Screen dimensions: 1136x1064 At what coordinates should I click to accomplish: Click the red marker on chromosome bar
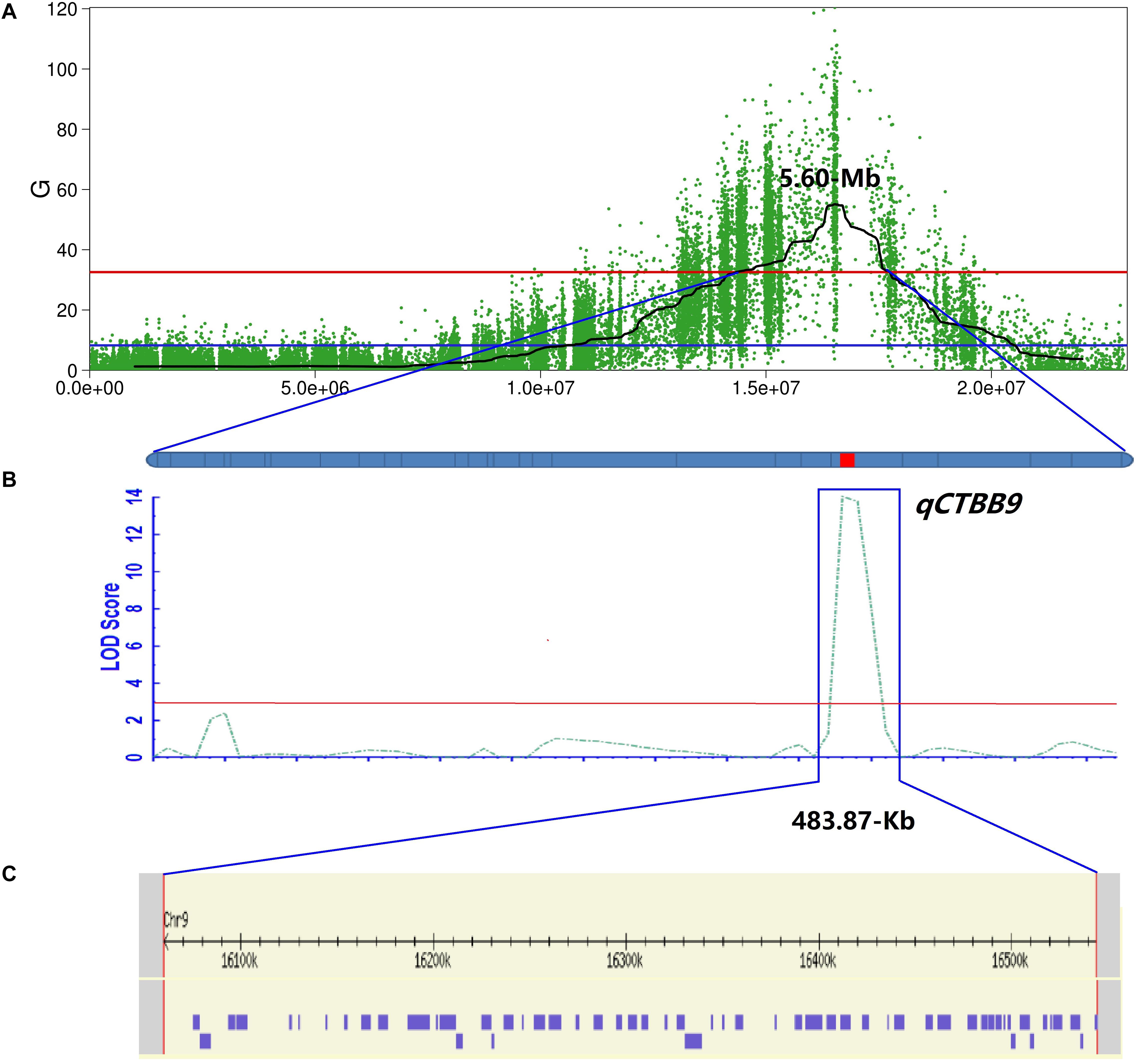coord(847,460)
